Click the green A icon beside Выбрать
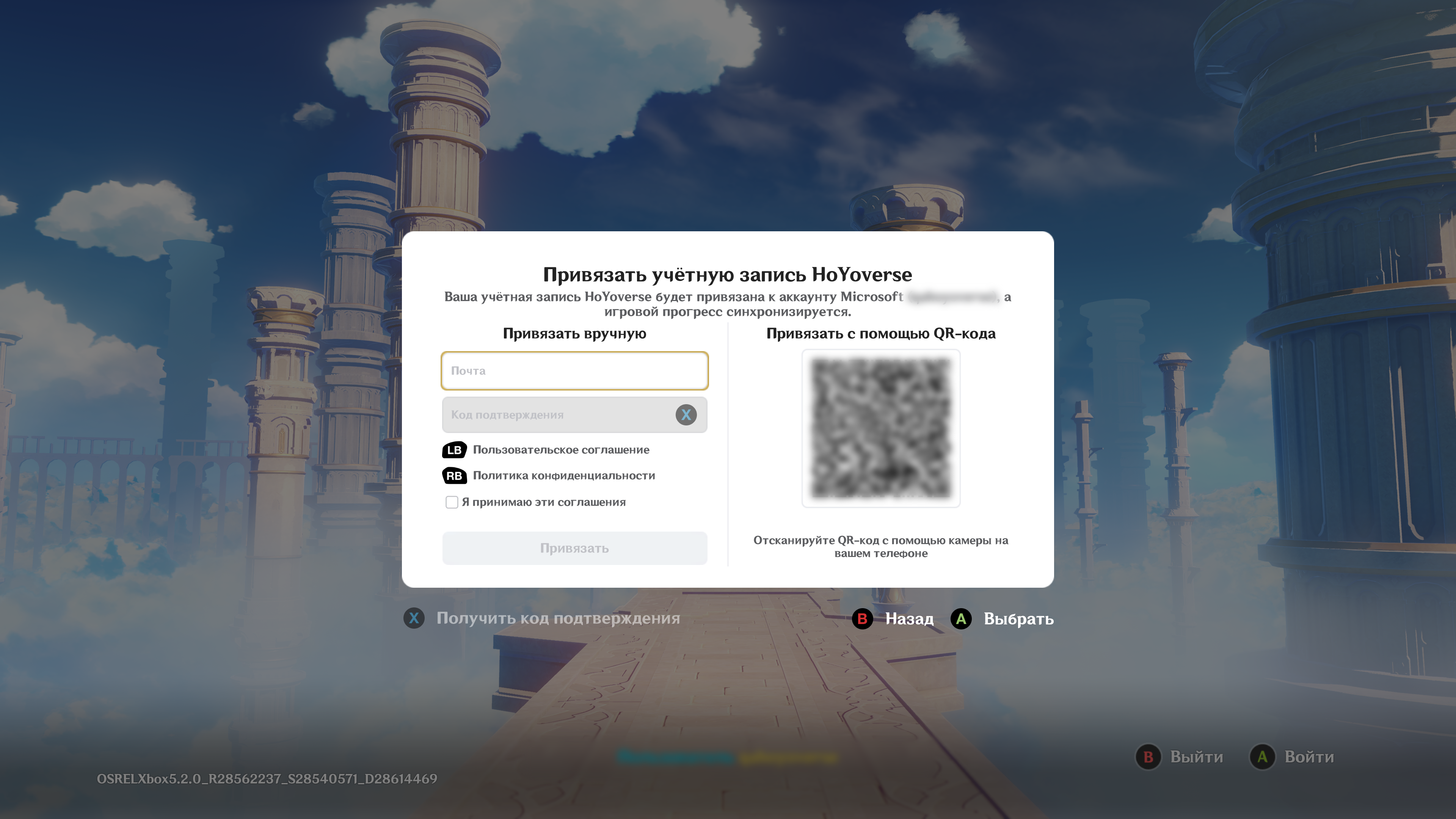 [961, 619]
